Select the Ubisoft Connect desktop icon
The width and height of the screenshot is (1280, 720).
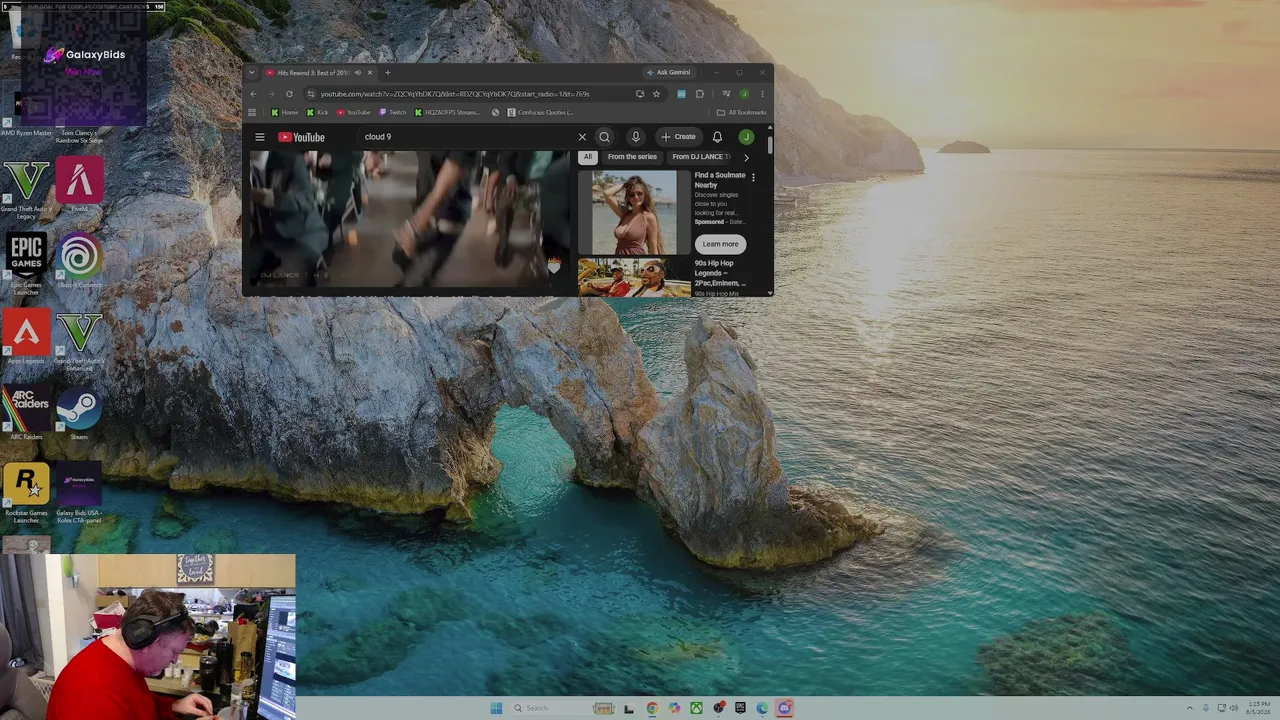[79, 261]
